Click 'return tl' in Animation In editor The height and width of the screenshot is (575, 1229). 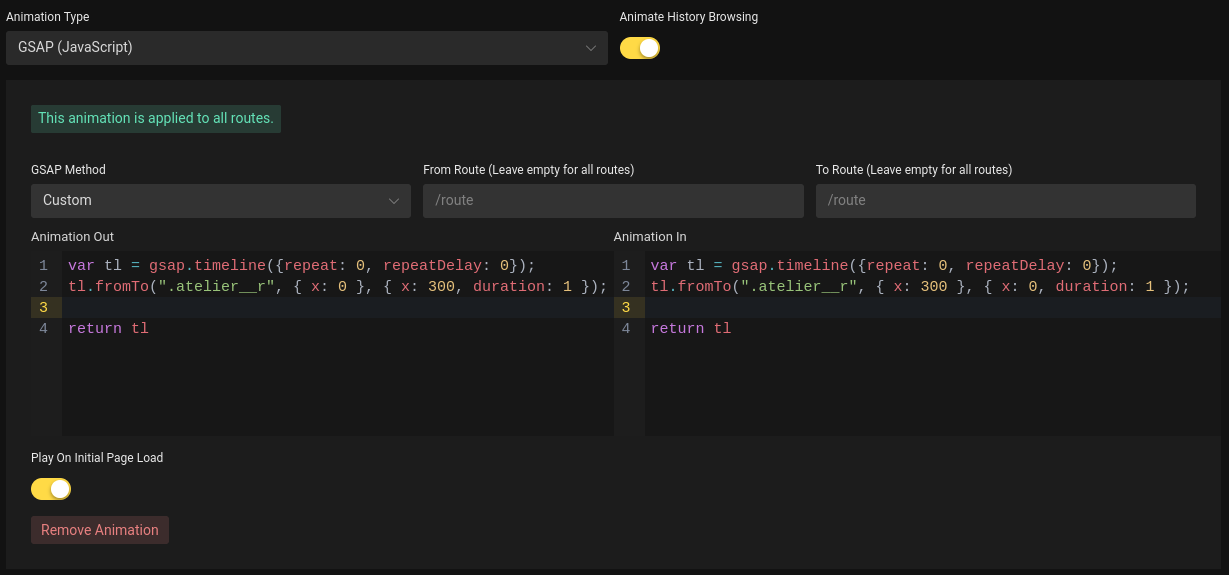click(x=690, y=329)
